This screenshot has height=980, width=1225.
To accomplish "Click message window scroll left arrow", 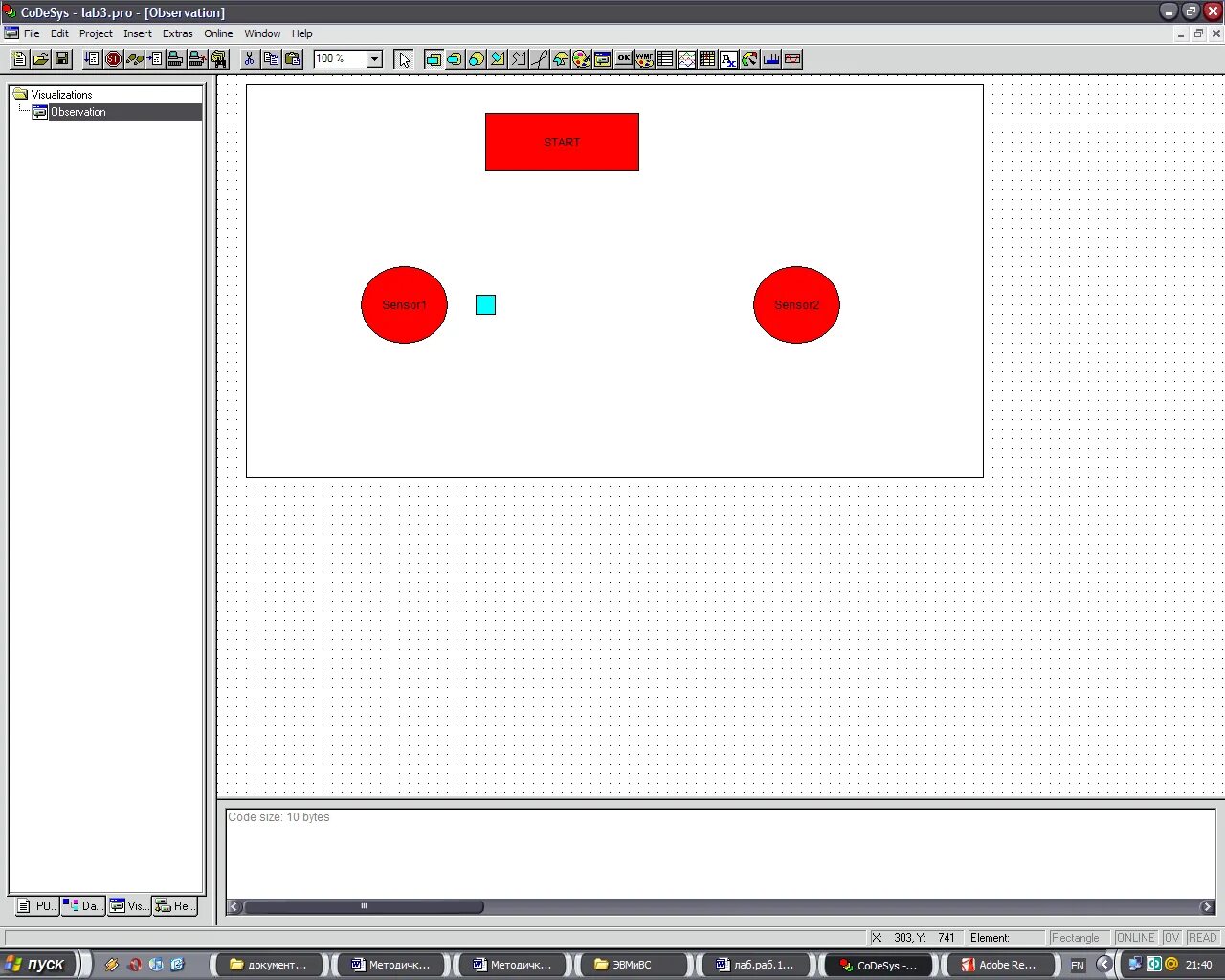I will coord(234,906).
